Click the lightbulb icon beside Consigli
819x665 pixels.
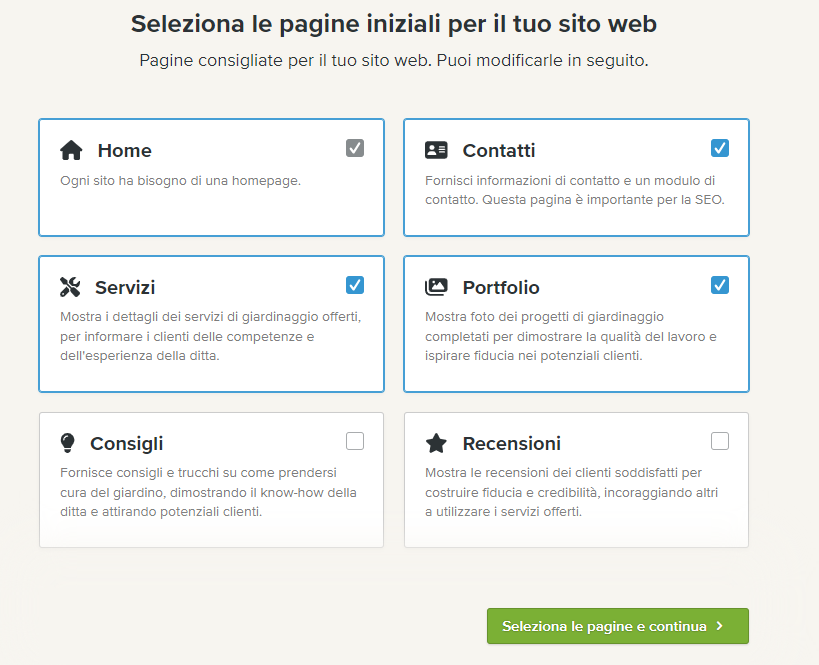click(67, 443)
